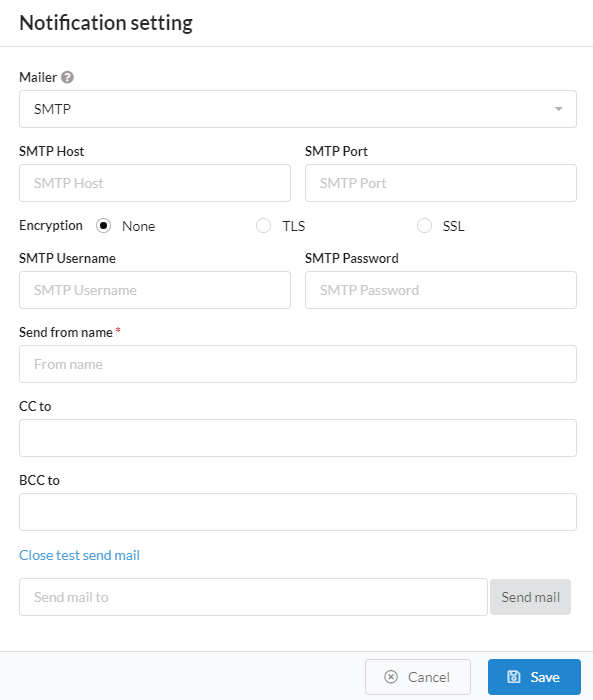593x700 pixels.
Task: Focus the SMTP Host input field
Action: (x=155, y=183)
